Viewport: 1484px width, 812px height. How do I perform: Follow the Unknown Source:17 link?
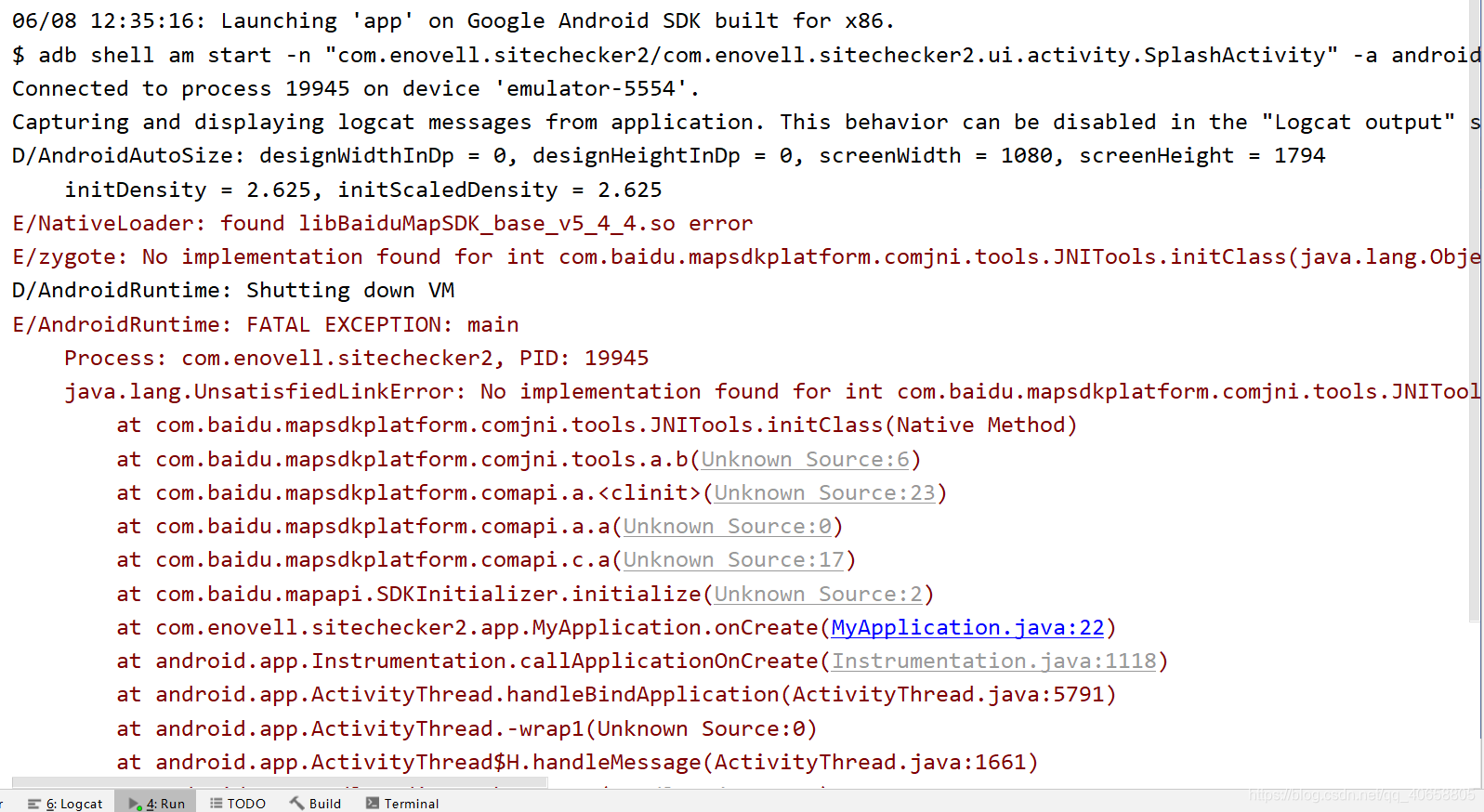click(x=734, y=560)
